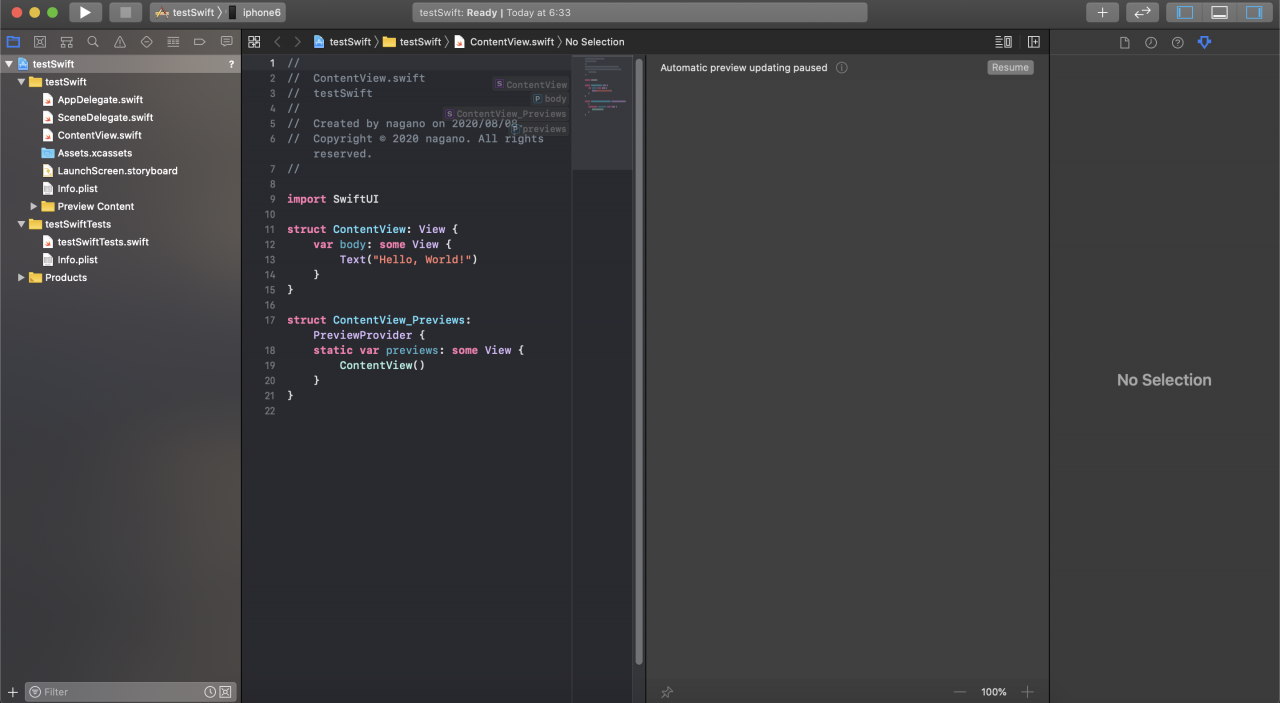Collapse the testSwiftTests folder
The image size is (1280, 703).
[x=21, y=224]
